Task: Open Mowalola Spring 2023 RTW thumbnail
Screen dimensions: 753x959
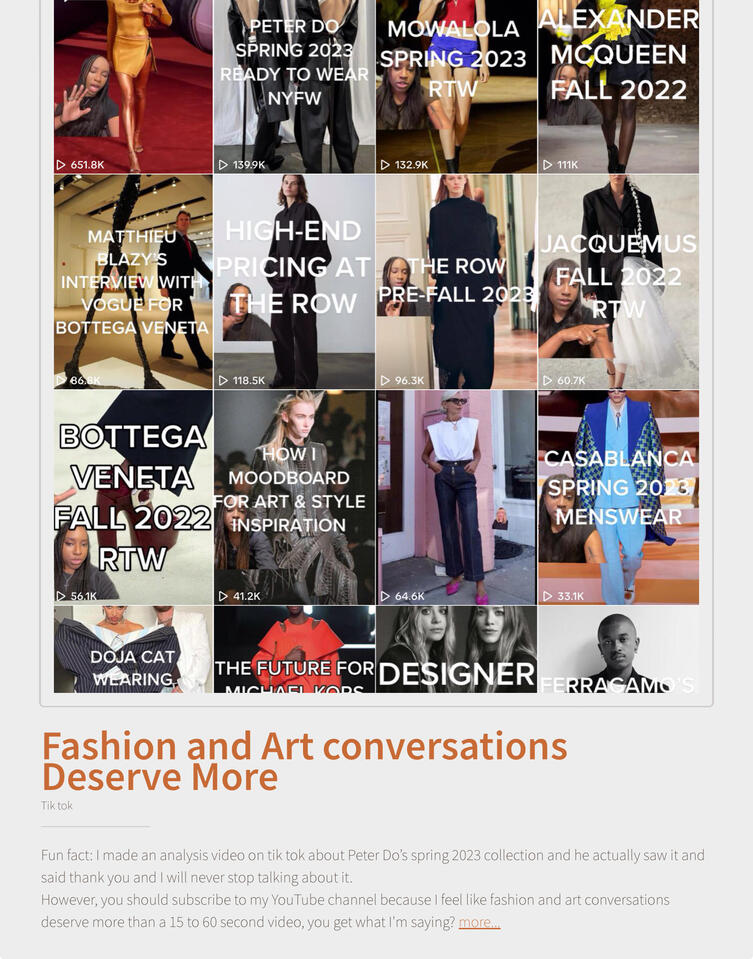Action: tap(456, 86)
